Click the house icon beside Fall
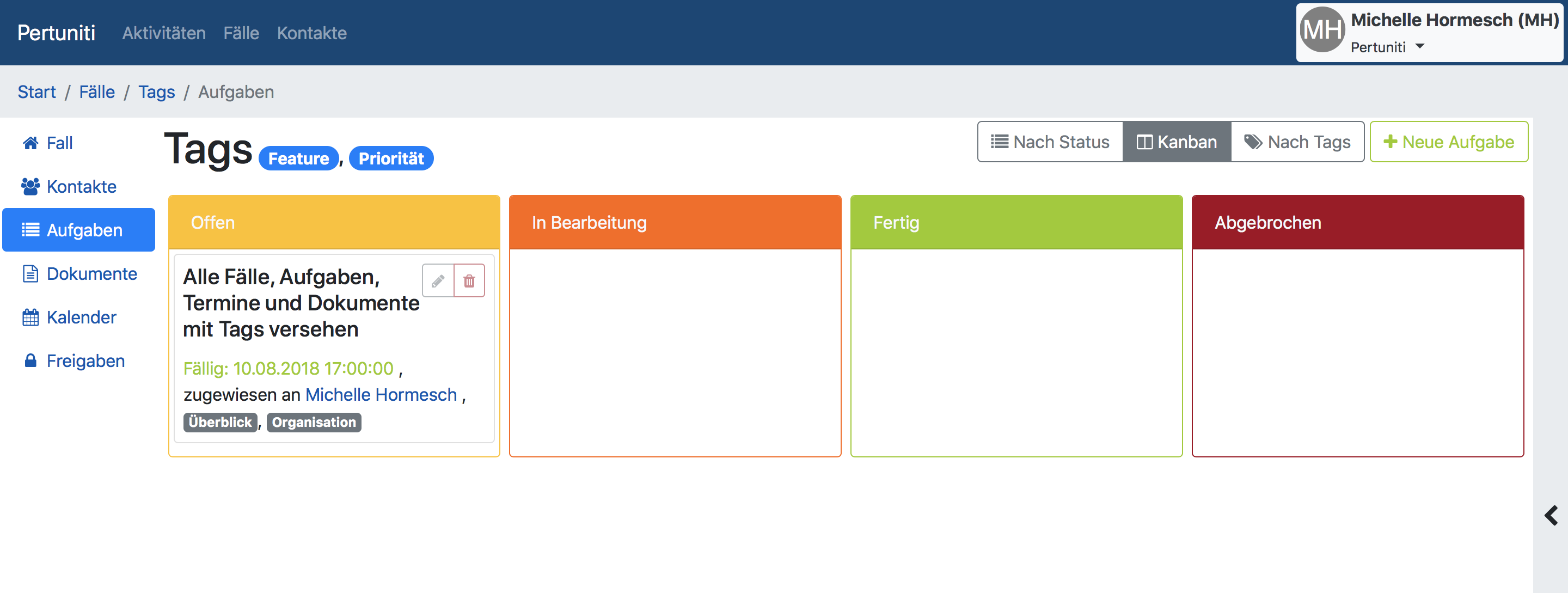The image size is (1568, 593). coord(30,143)
